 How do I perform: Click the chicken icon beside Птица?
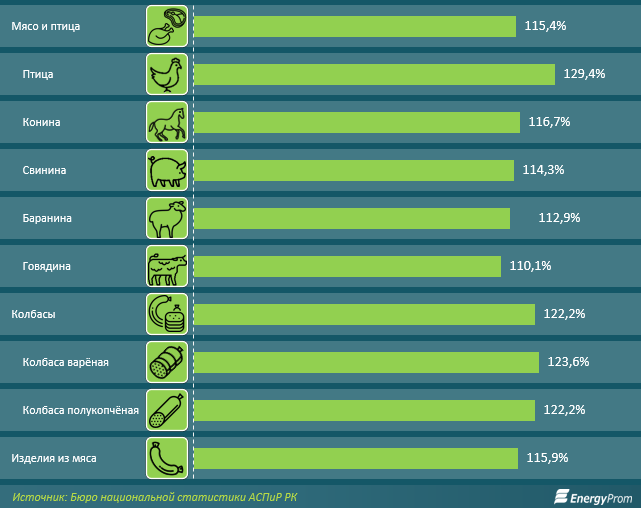pos(166,74)
